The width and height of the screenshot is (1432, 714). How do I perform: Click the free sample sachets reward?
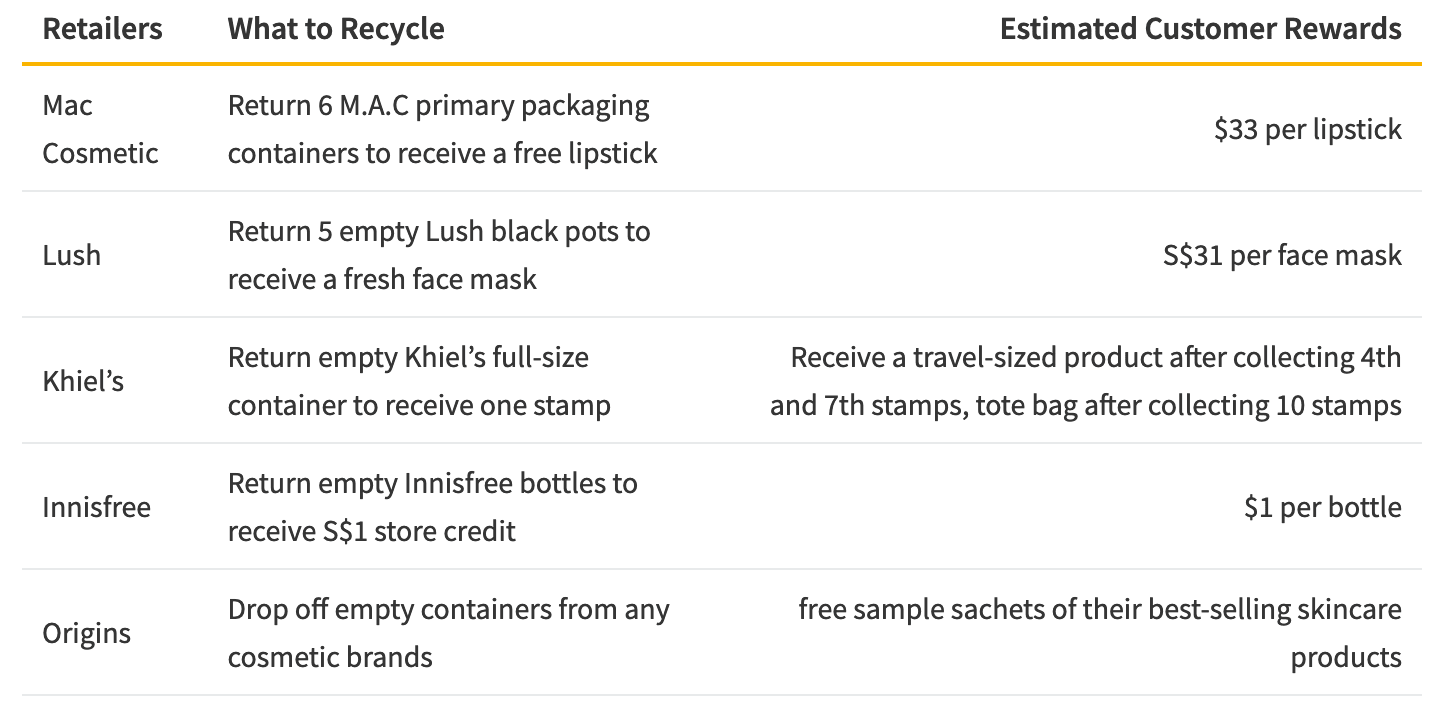[1100, 633]
